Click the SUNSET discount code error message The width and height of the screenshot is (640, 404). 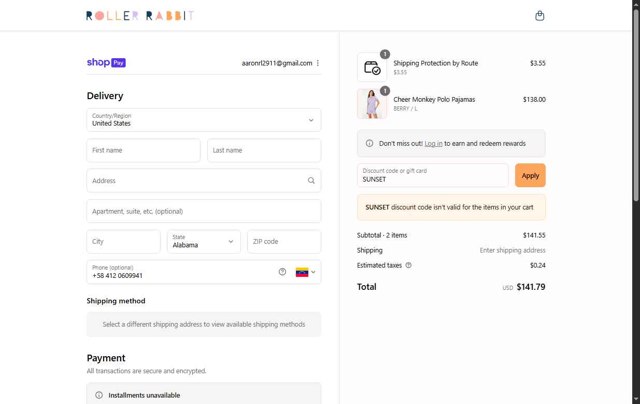(451, 207)
